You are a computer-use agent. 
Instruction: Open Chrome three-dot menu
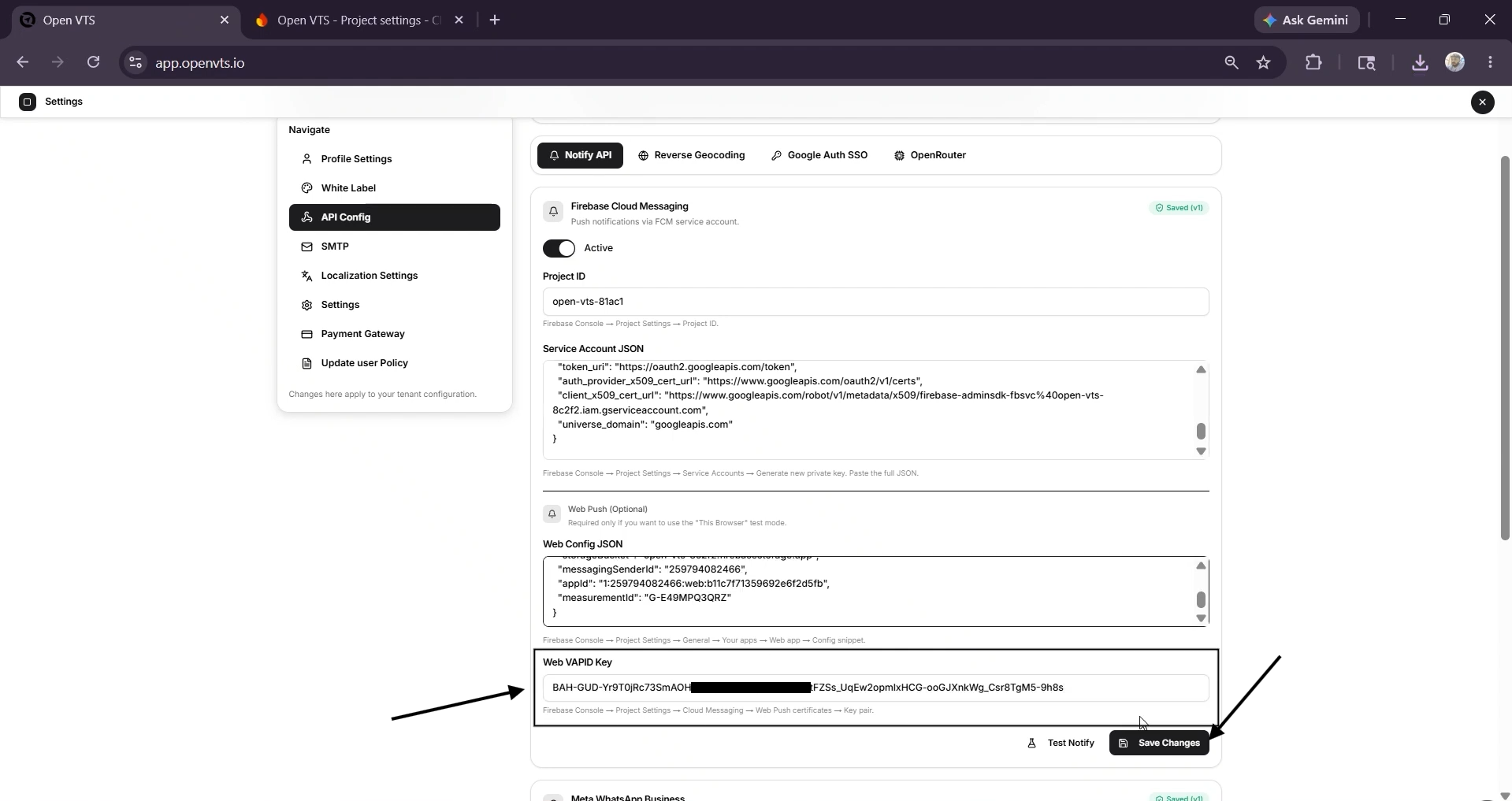click(1490, 63)
